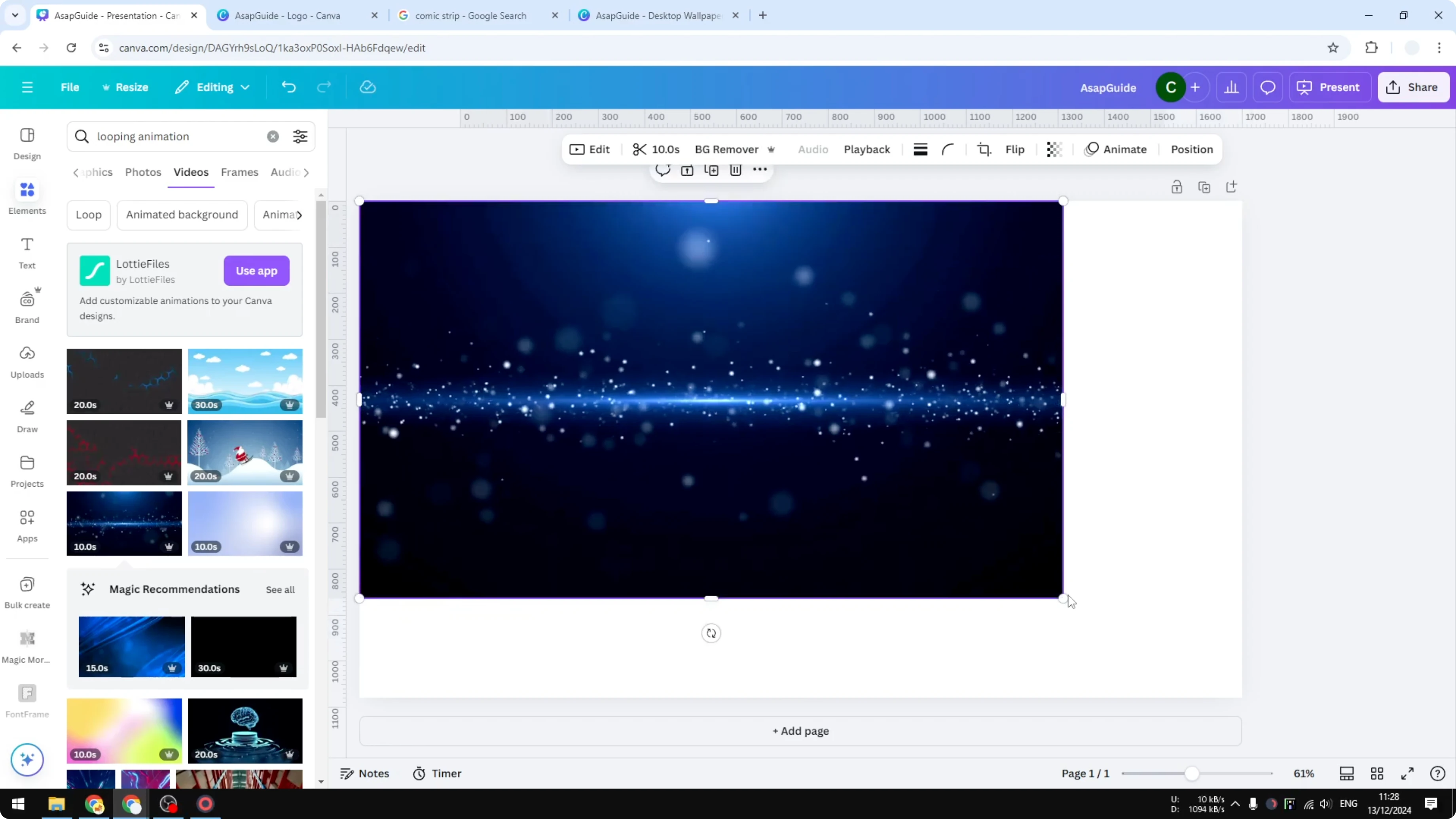The height and width of the screenshot is (819, 1456).
Task: Delete the selected video with trash icon
Action: click(736, 170)
